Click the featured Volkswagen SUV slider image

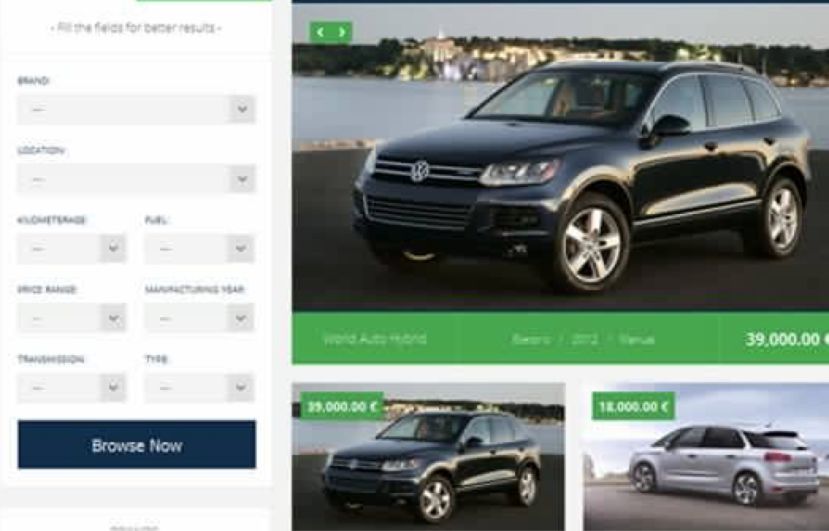click(x=560, y=157)
